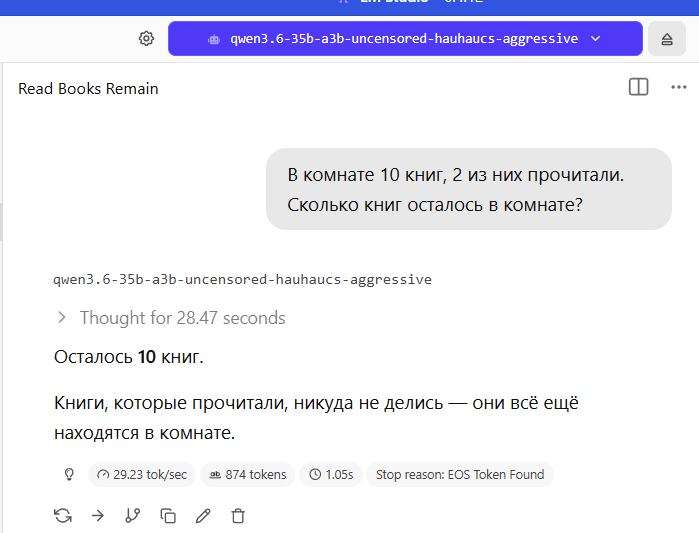This screenshot has width=699, height=533.
Task: Click the 1.05s time chip
Action: 331,475
